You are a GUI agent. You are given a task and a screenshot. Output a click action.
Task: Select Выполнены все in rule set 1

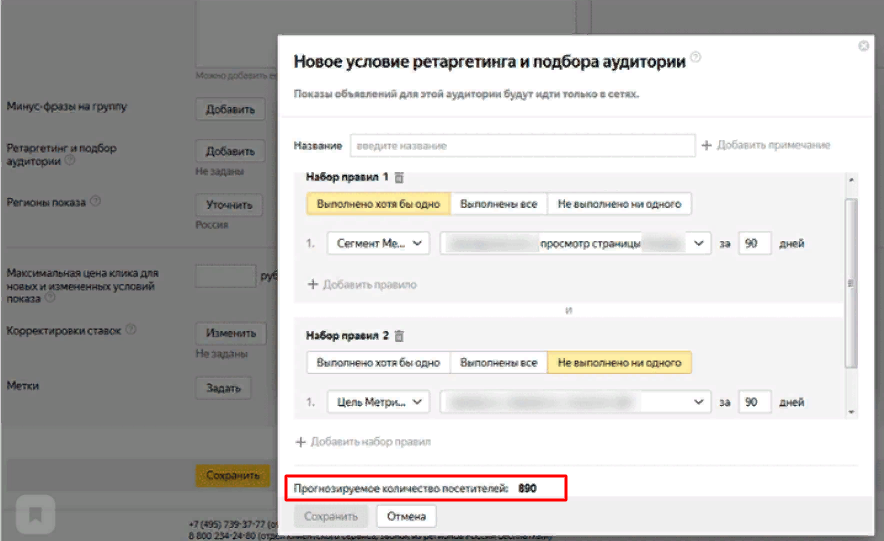pyautogui.click(x=498, y=204)
